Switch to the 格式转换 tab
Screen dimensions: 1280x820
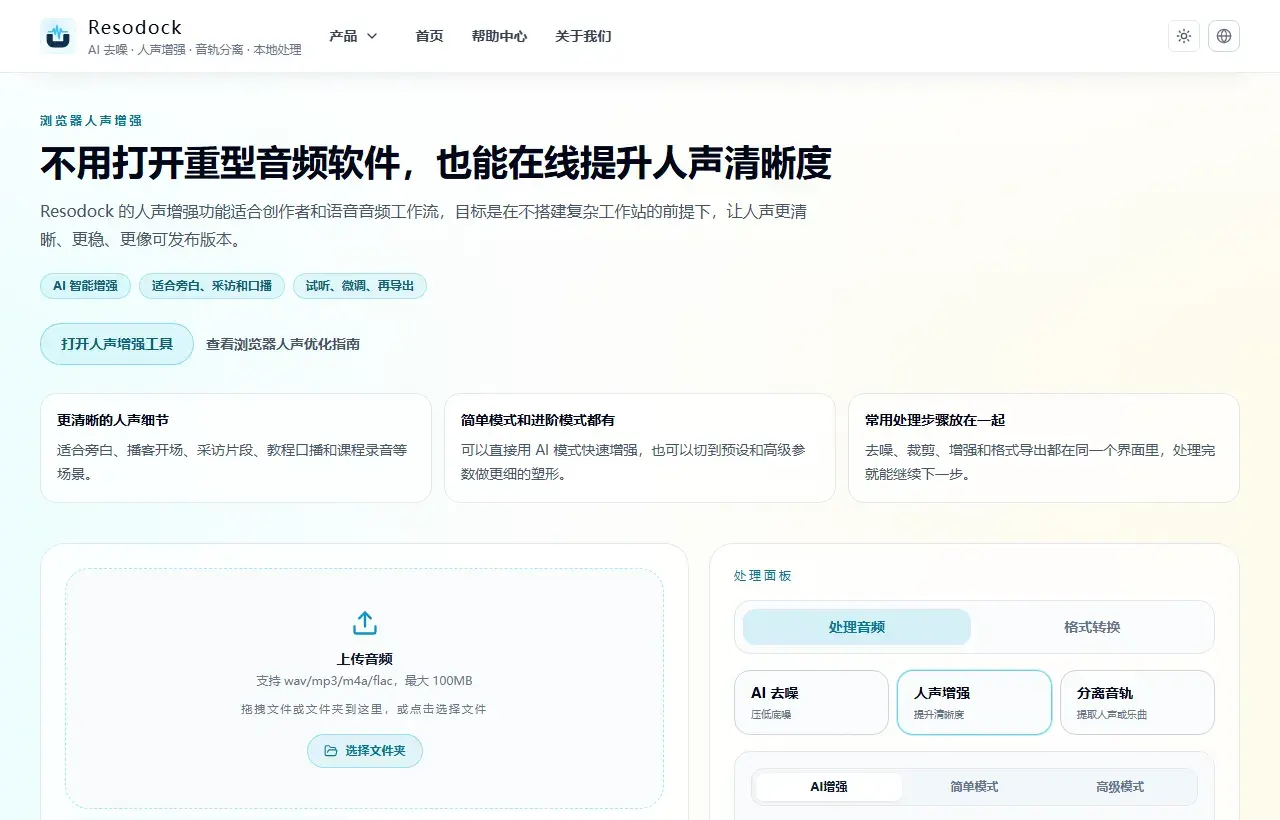[1092, 627]
